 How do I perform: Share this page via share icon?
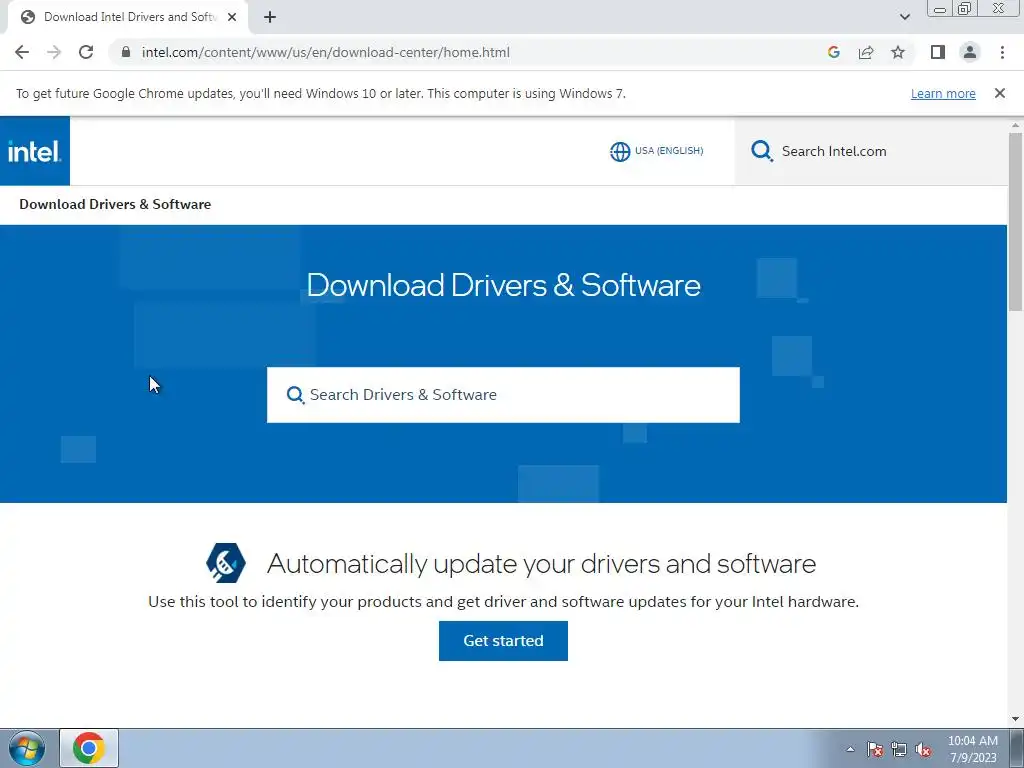(x=866, y=52)
